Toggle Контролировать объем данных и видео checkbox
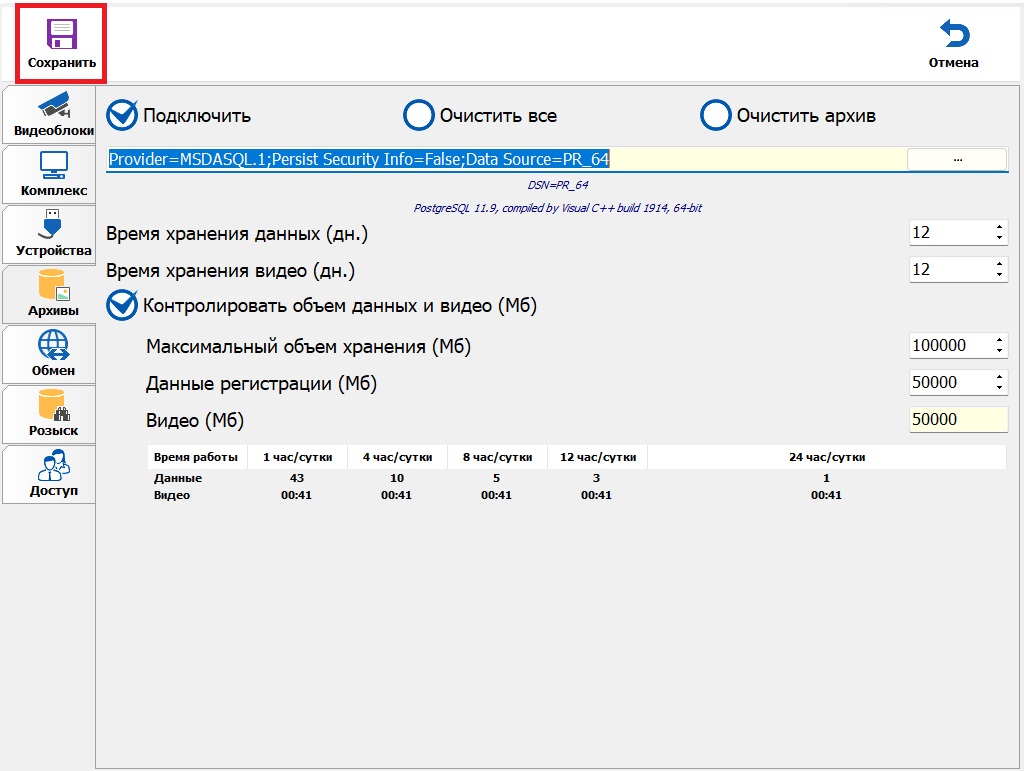This screenshot has width=1024, height=771. (x=122, y=305)
